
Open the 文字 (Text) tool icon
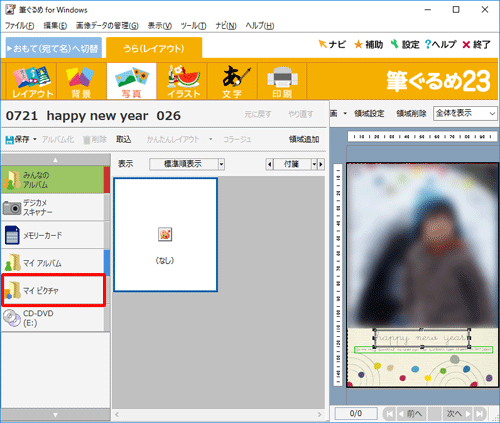[232, 81]
